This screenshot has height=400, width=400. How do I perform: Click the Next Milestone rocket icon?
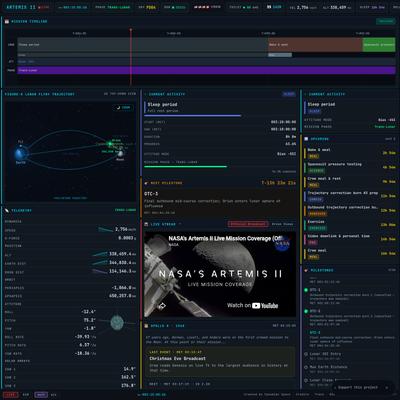click(146, 183)
